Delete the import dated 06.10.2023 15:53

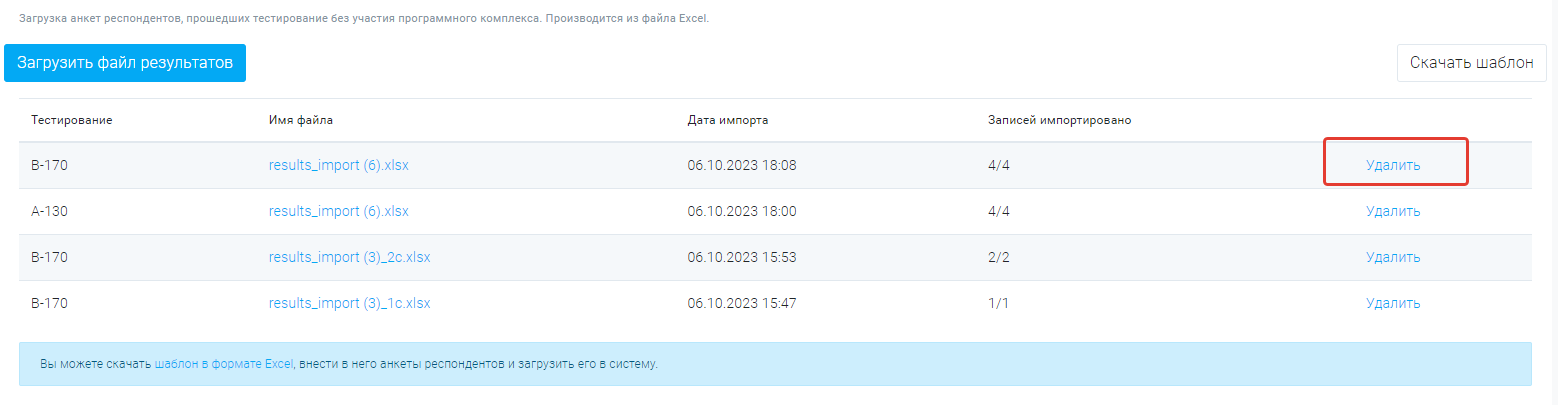coord(1393,257)
